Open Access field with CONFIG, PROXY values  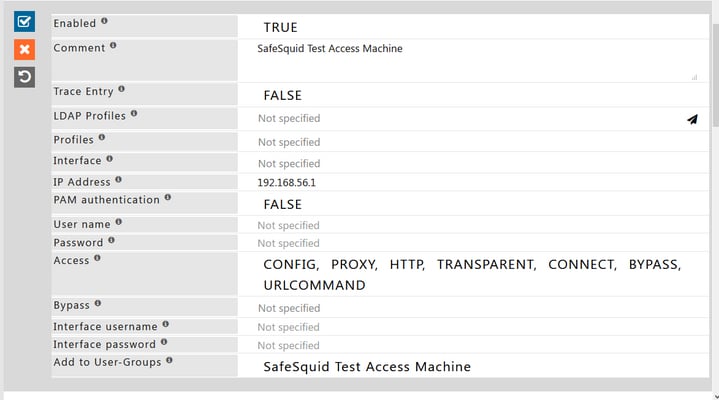tap(473, 274)
